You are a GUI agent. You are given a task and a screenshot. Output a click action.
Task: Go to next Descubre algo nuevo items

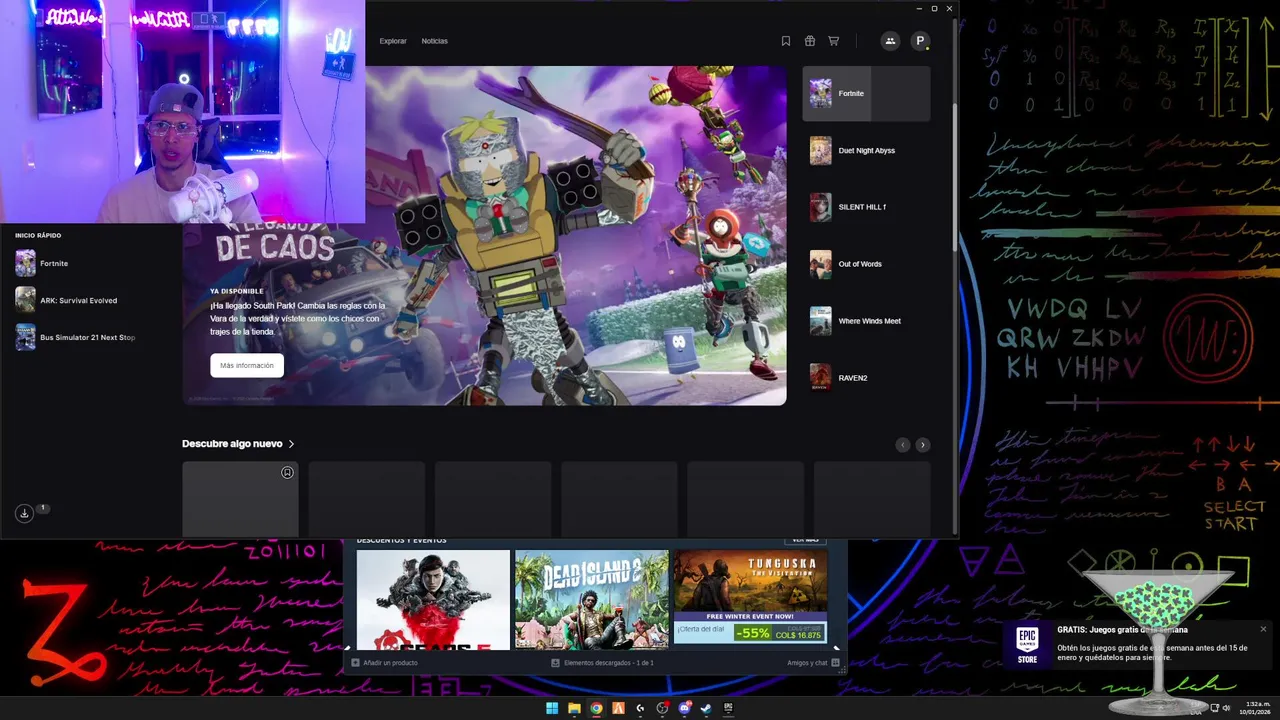pyautogui.click(x=923, y=444)
